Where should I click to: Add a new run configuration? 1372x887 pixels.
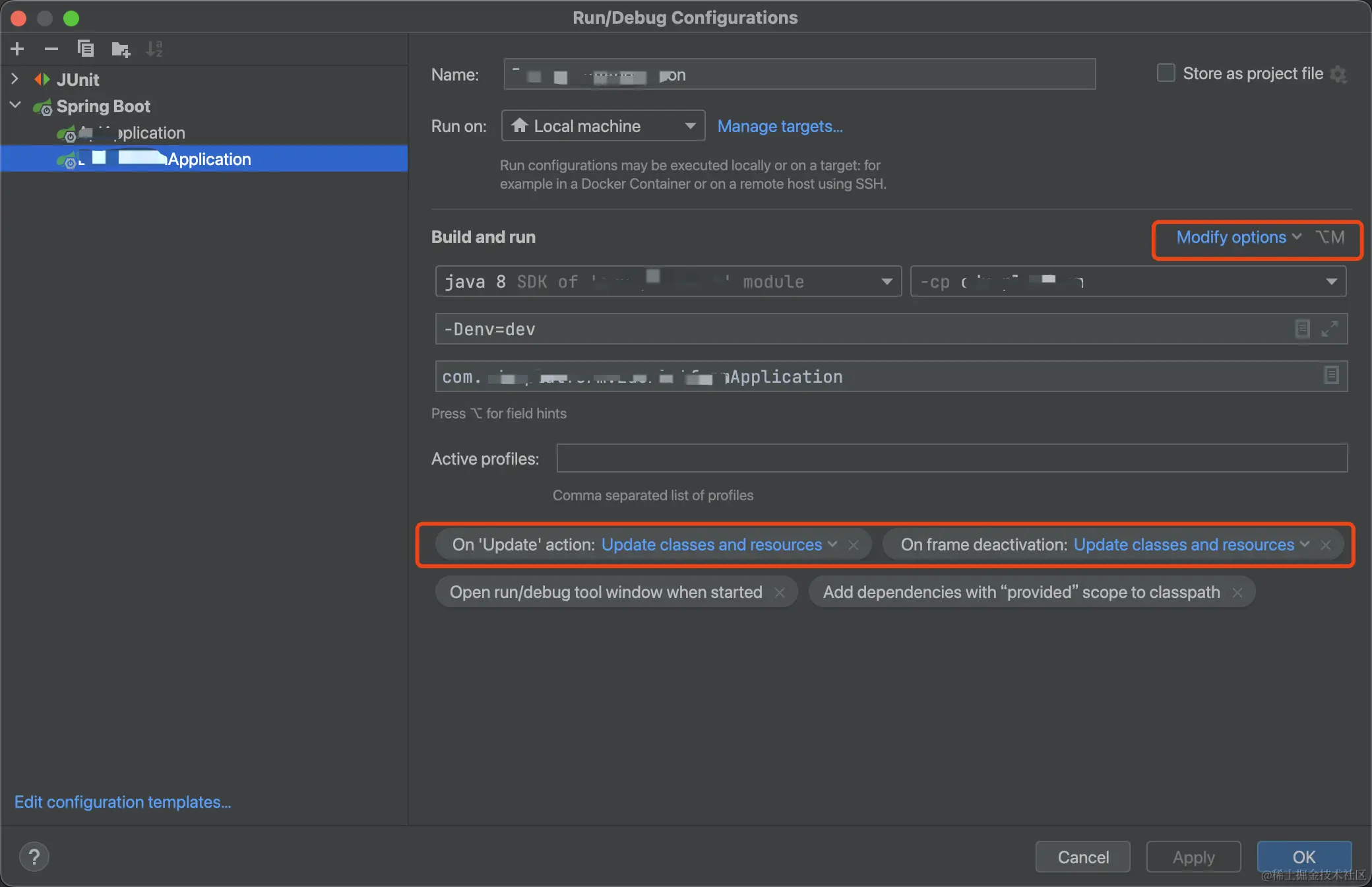[16, 48]
